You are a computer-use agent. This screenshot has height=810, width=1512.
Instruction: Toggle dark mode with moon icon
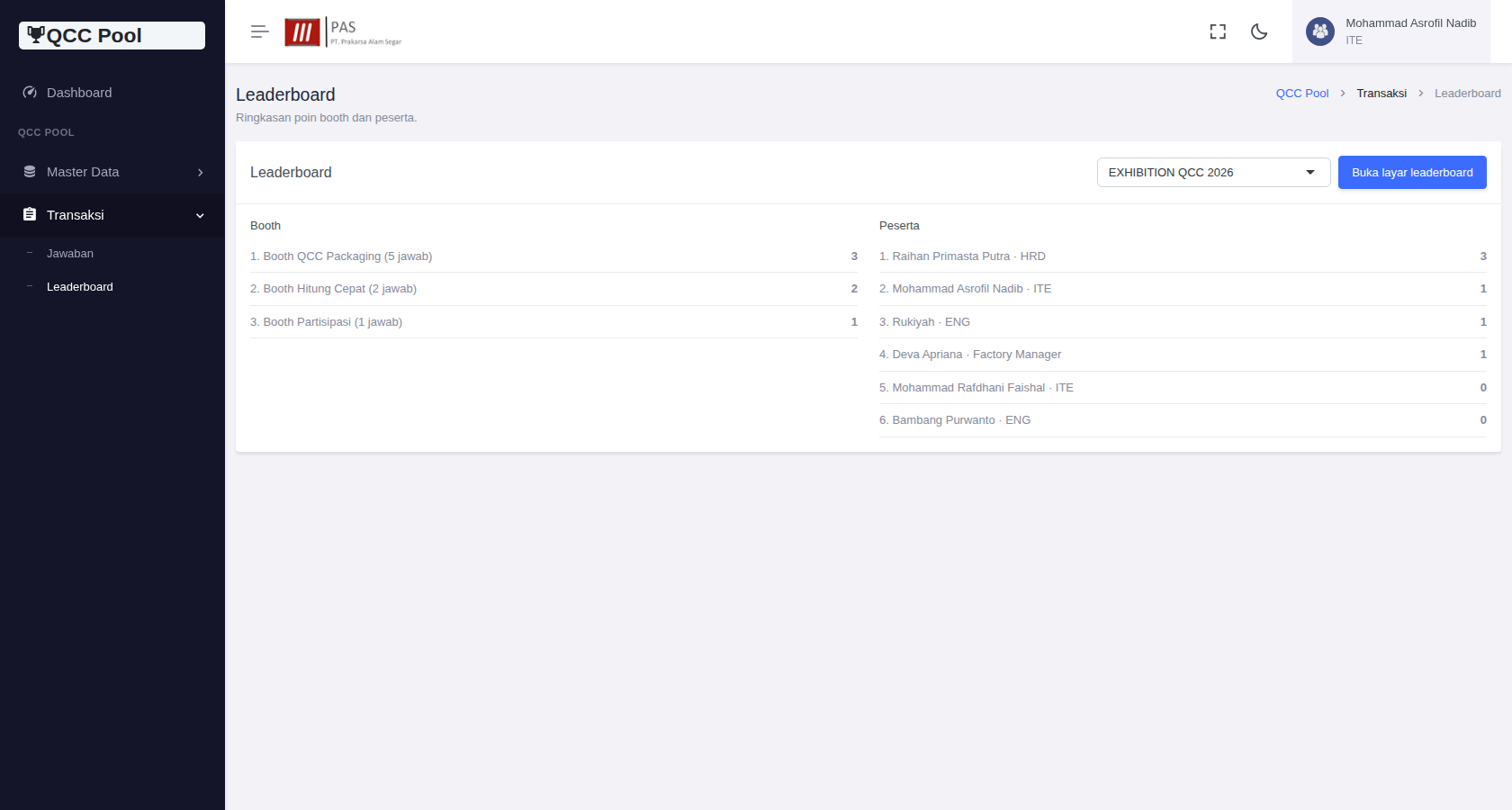pos(1259,31)
